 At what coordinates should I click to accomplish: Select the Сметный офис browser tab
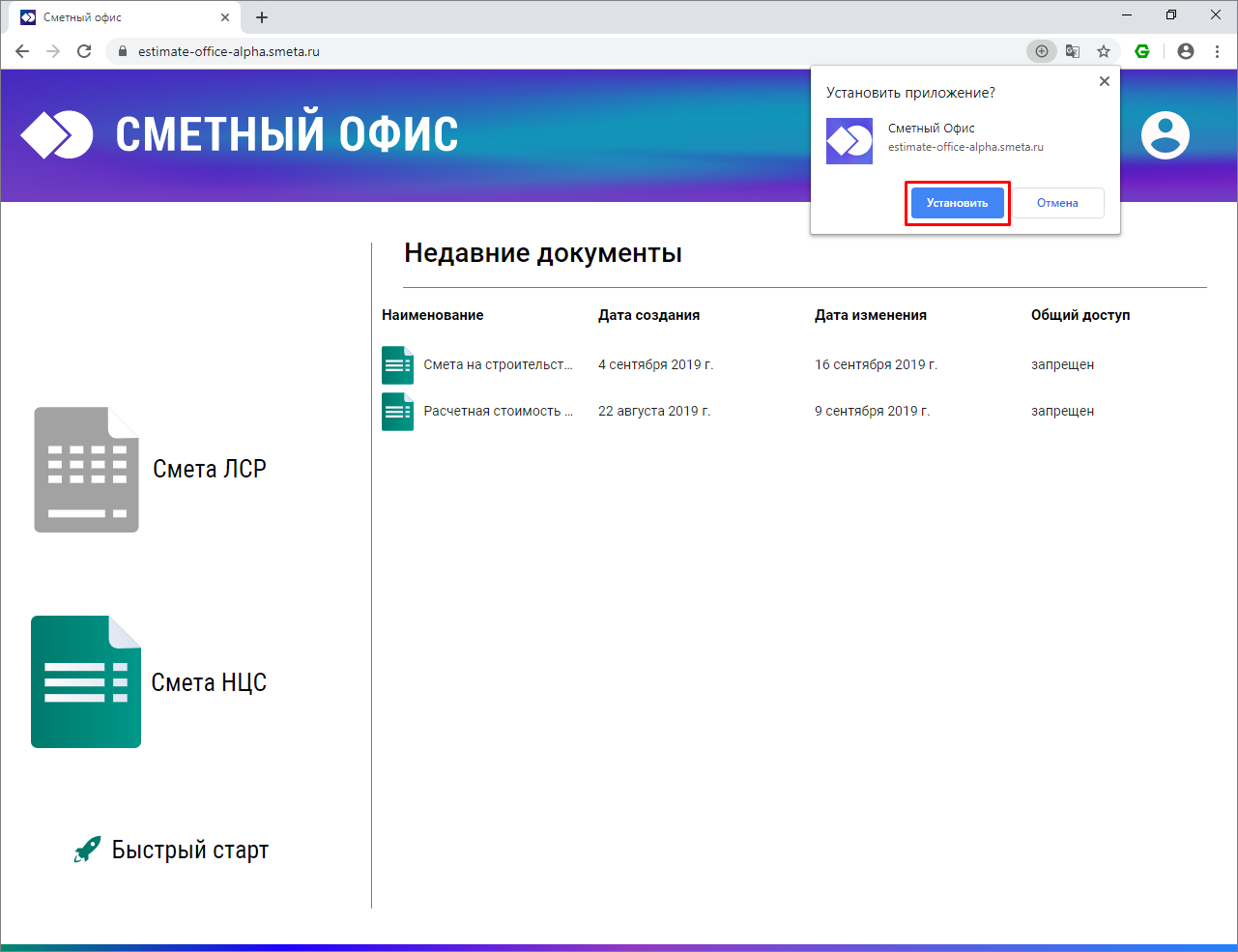click(125, 17)
